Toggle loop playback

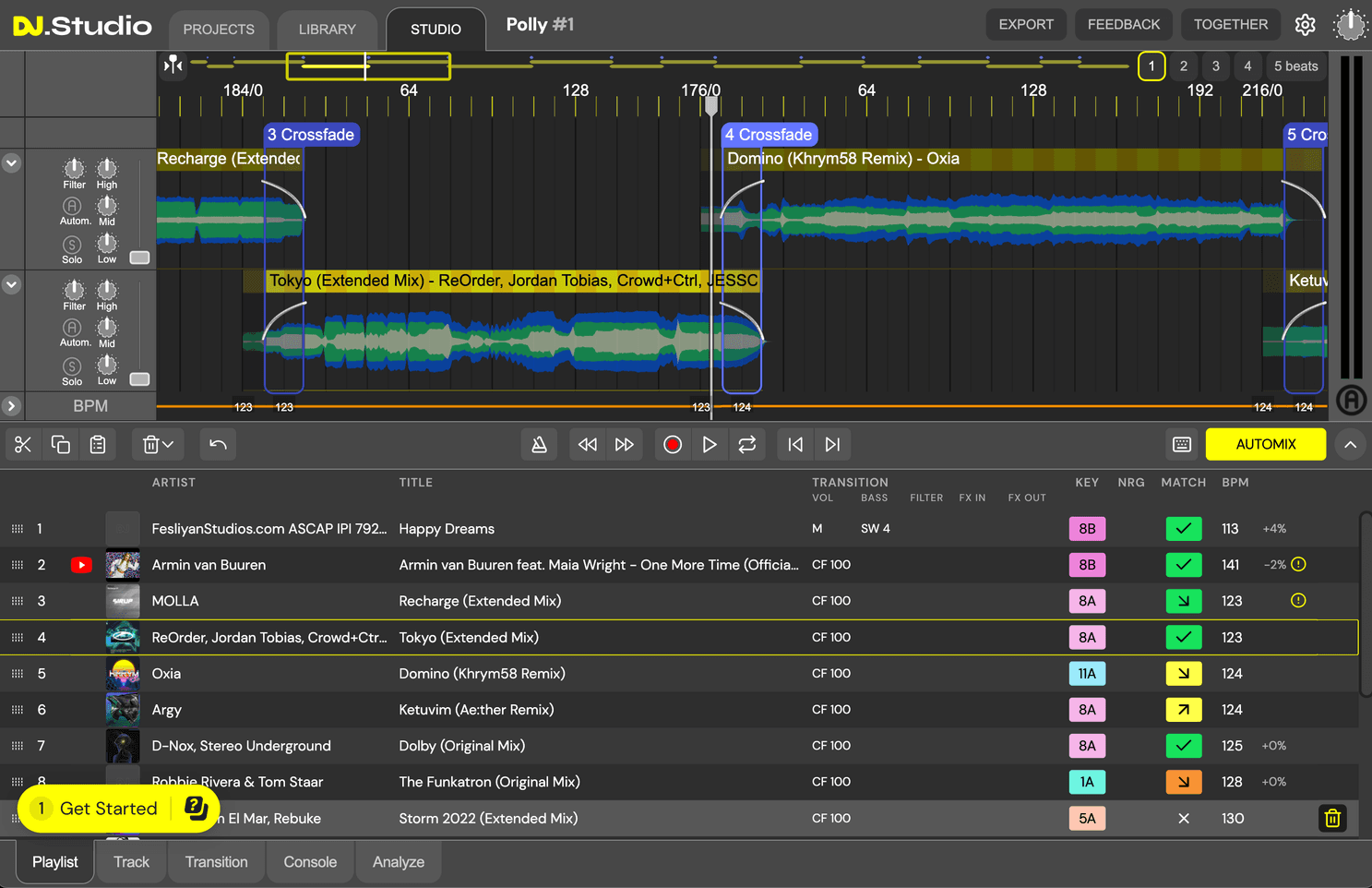pyautogui.click(x=747, y=445)
